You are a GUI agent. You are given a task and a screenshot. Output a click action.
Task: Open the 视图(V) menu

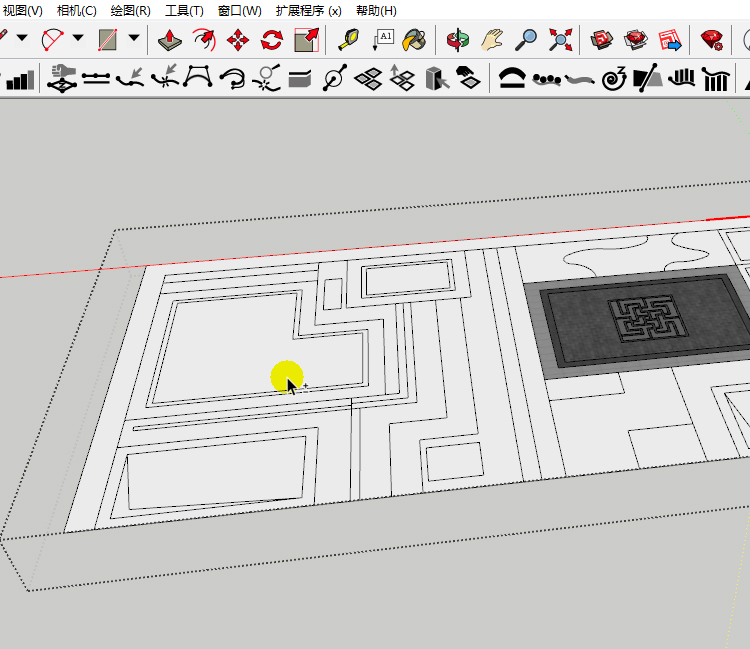(x=22, y=11)
